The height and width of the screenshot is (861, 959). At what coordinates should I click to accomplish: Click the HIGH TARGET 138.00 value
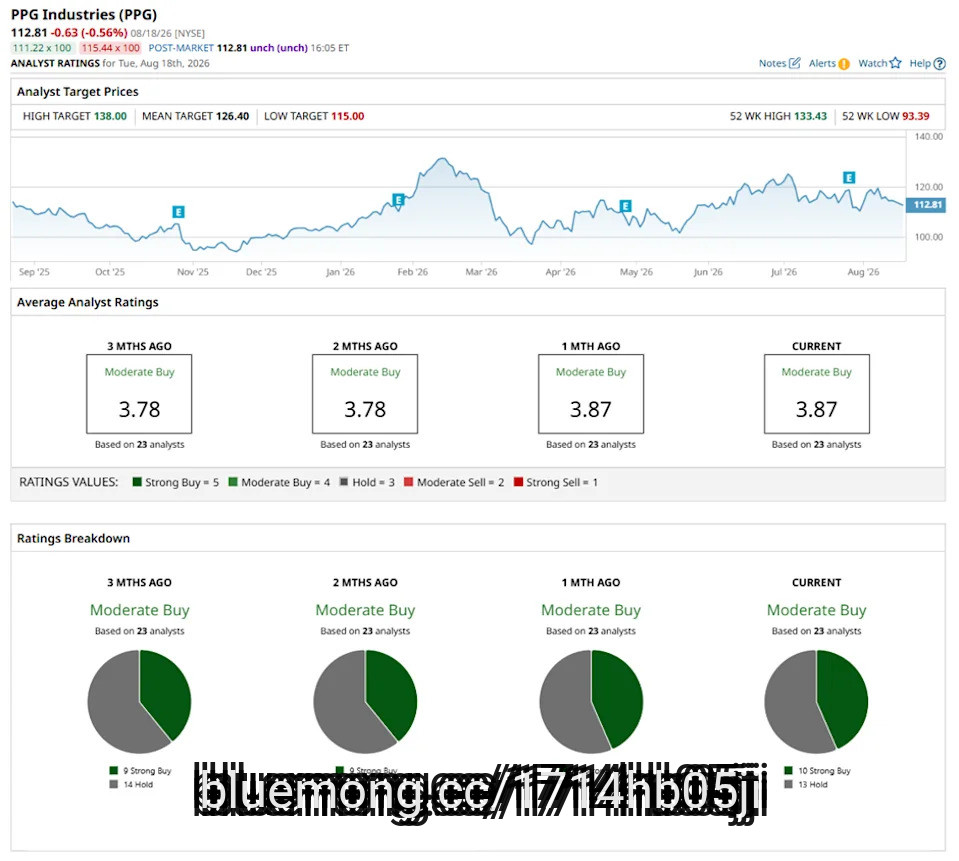(x=110, y=116)
